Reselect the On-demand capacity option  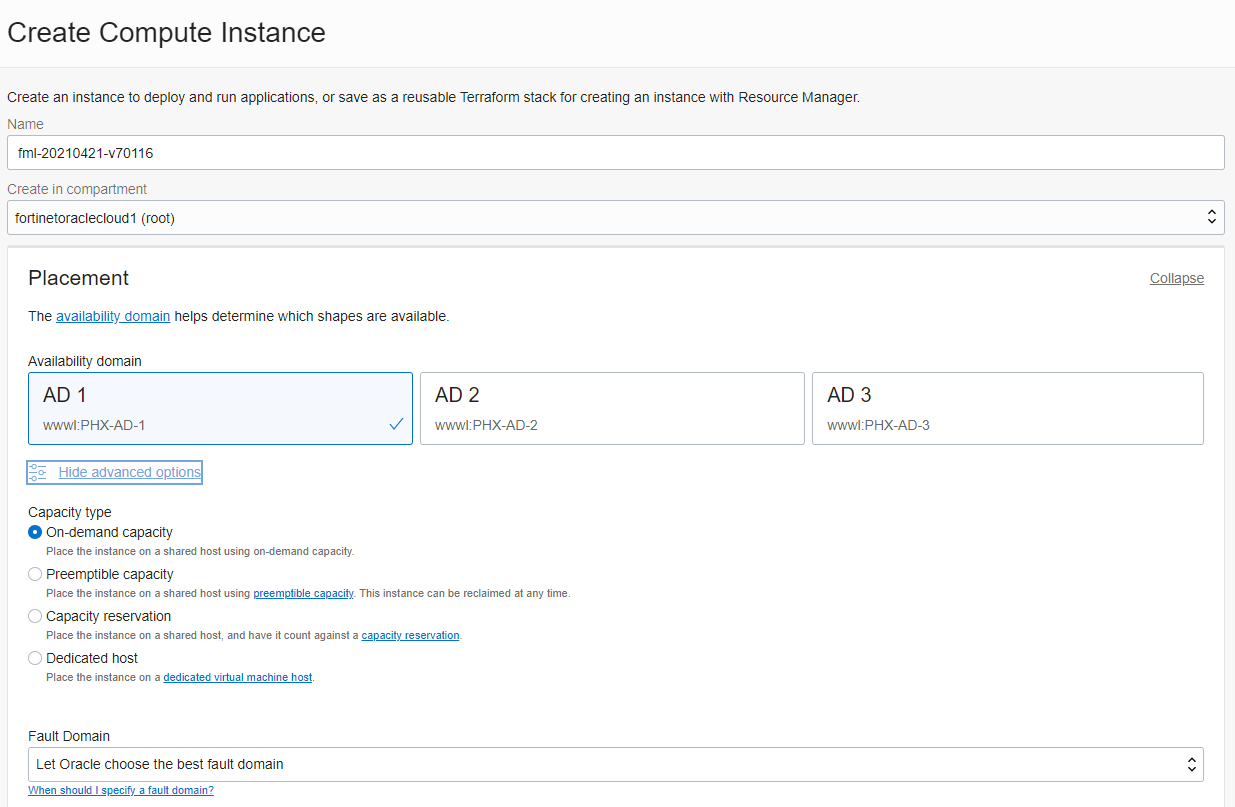35,532
